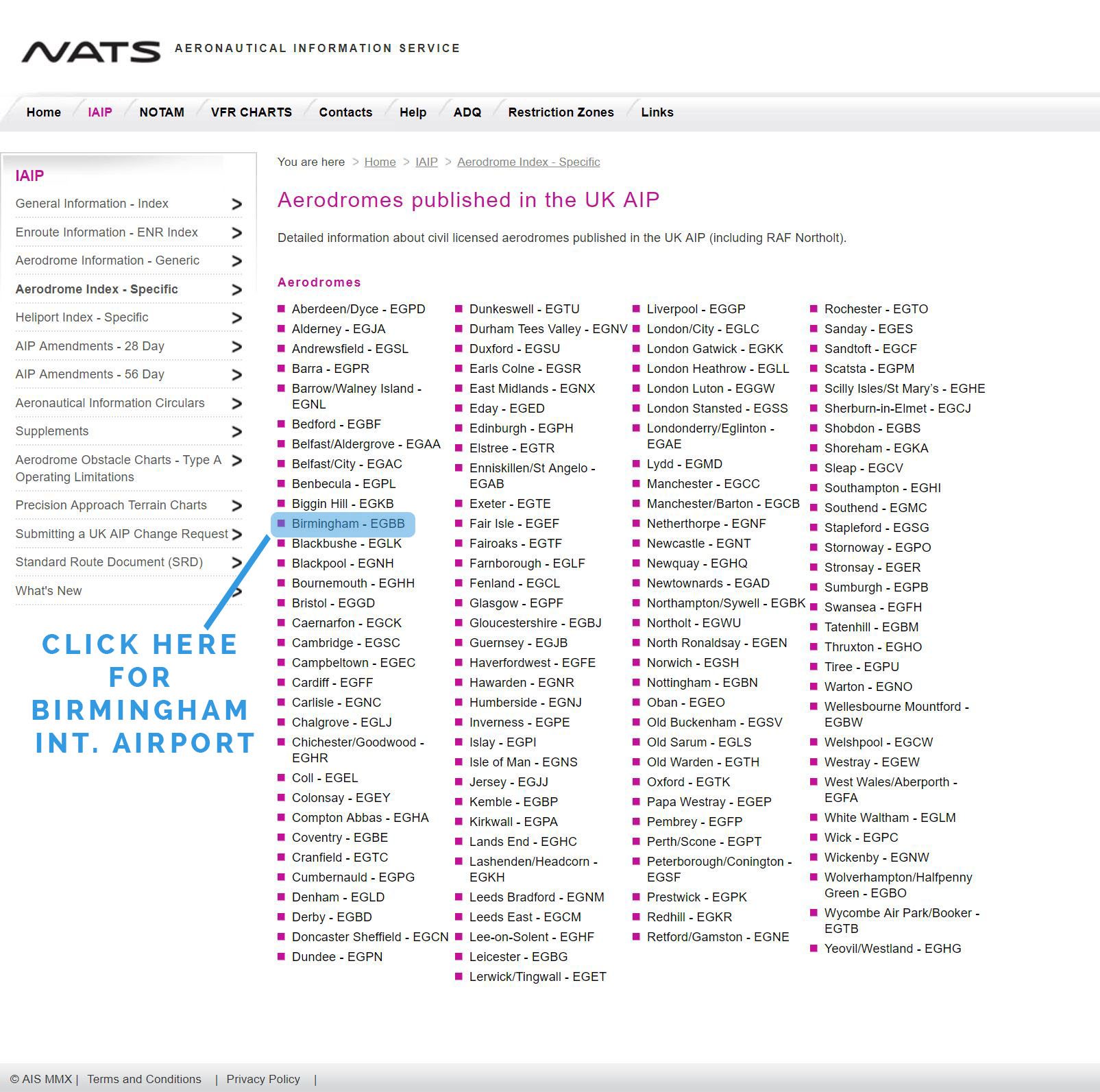Open Oxford - EGTK aerodrome
Screen dimensions: 1100x1092
click(x=689, y=782)
